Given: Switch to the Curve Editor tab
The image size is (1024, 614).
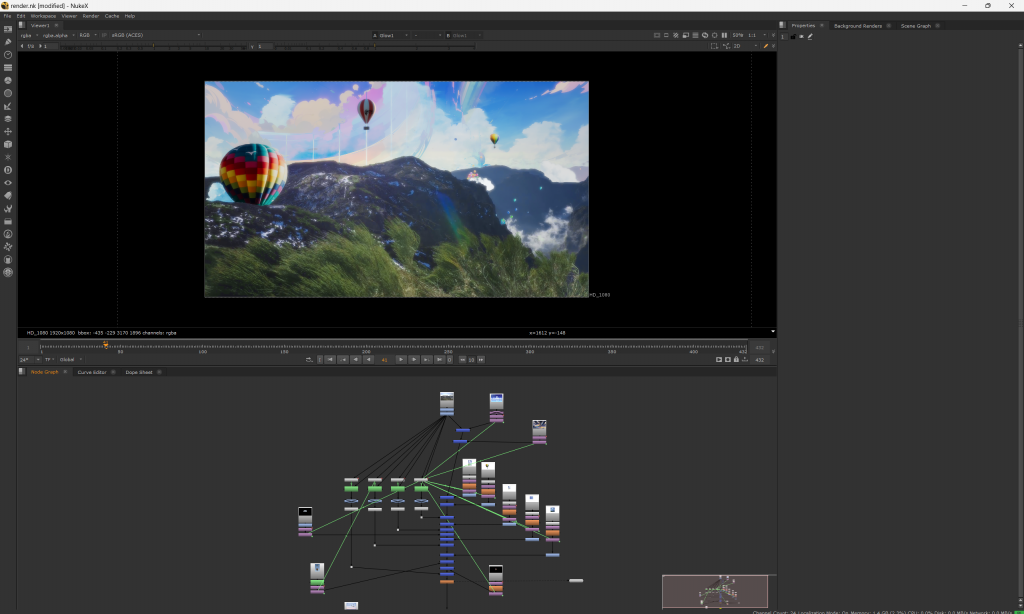Looking at the screenshot, I should tap(92, 372).
